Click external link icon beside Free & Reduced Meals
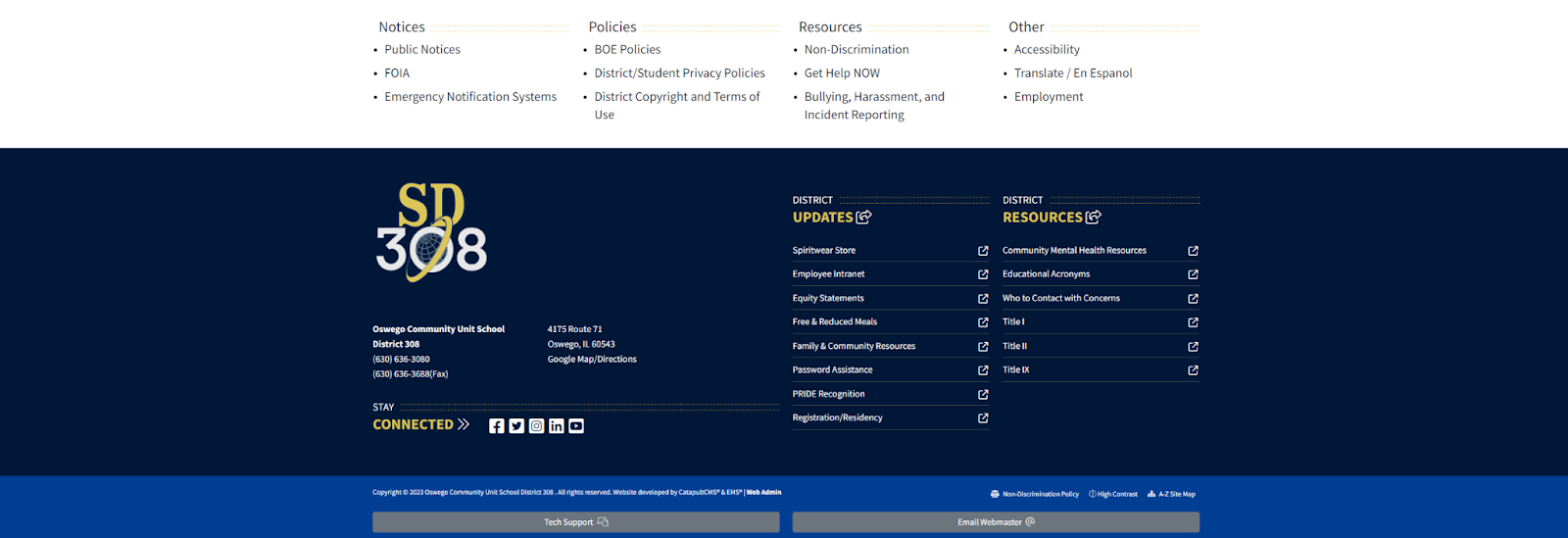1568x538 pixels. click(983, 322)
